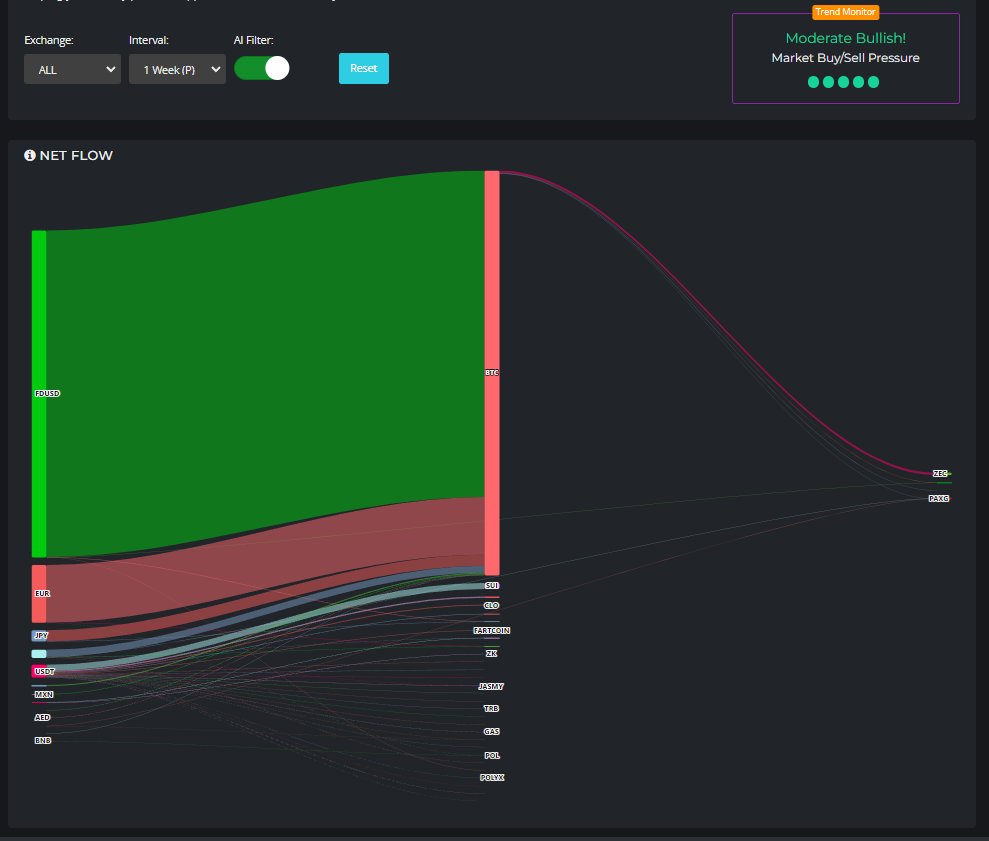Click the CLO node label

(491, 606)
